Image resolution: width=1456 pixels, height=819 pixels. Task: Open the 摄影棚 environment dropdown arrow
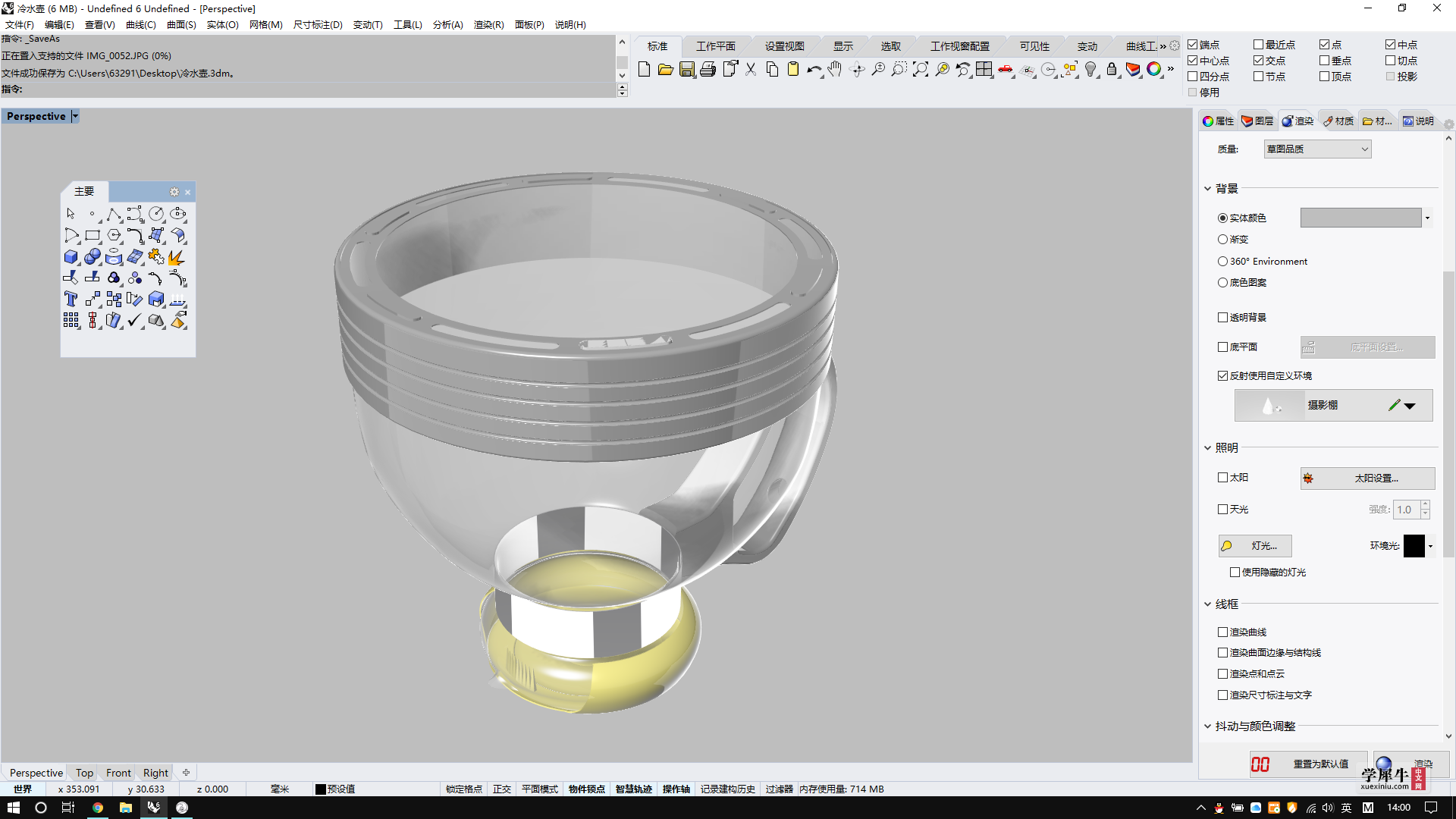[1410, 406]
